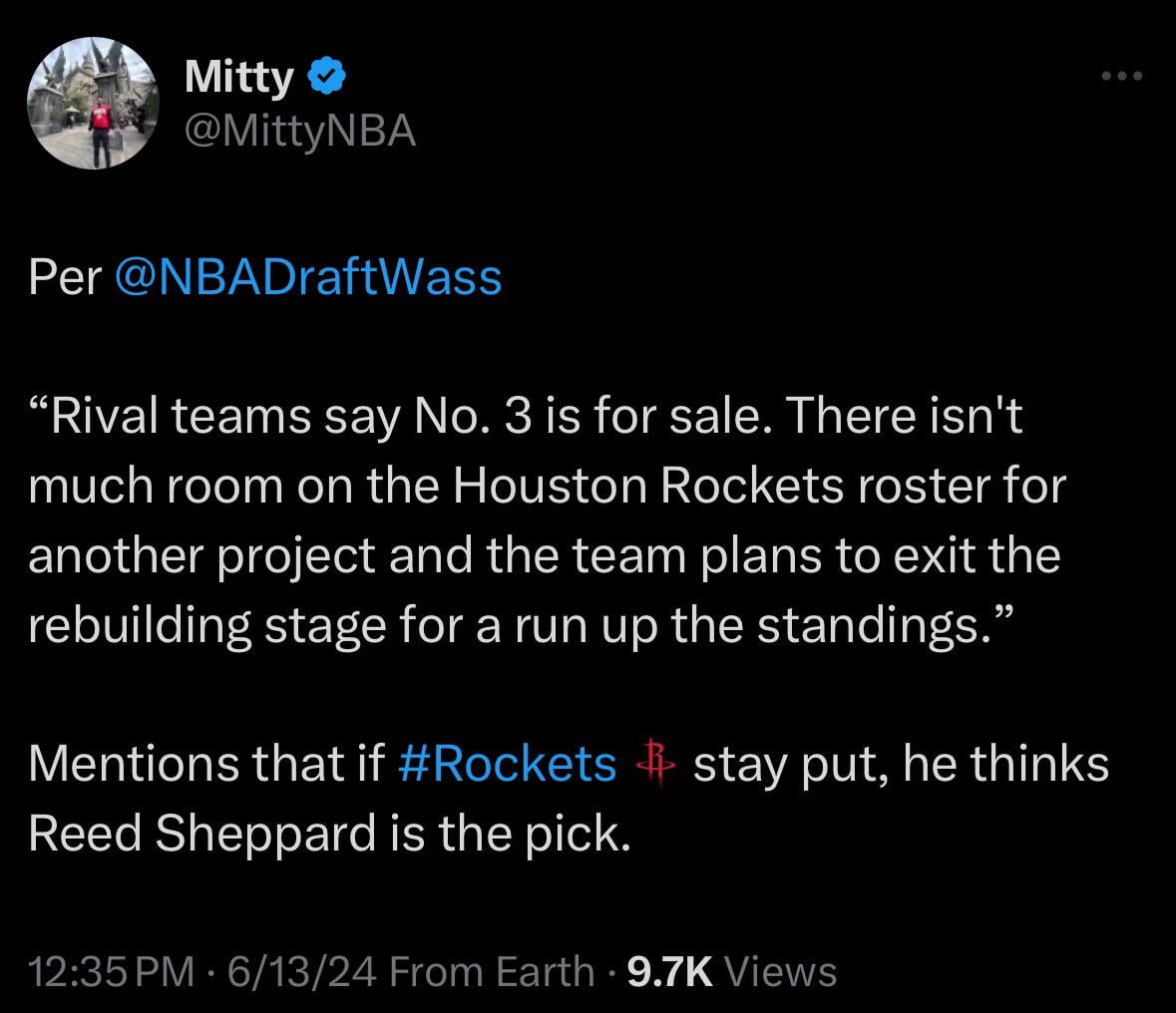Click the line mentioning Houston Rockets roster

point(547,487)
